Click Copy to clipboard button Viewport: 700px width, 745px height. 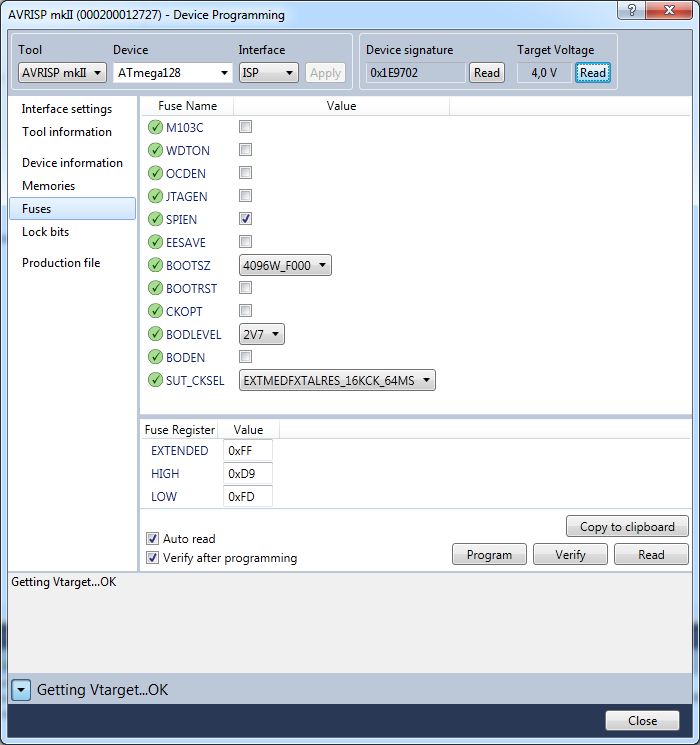[627, 526]
